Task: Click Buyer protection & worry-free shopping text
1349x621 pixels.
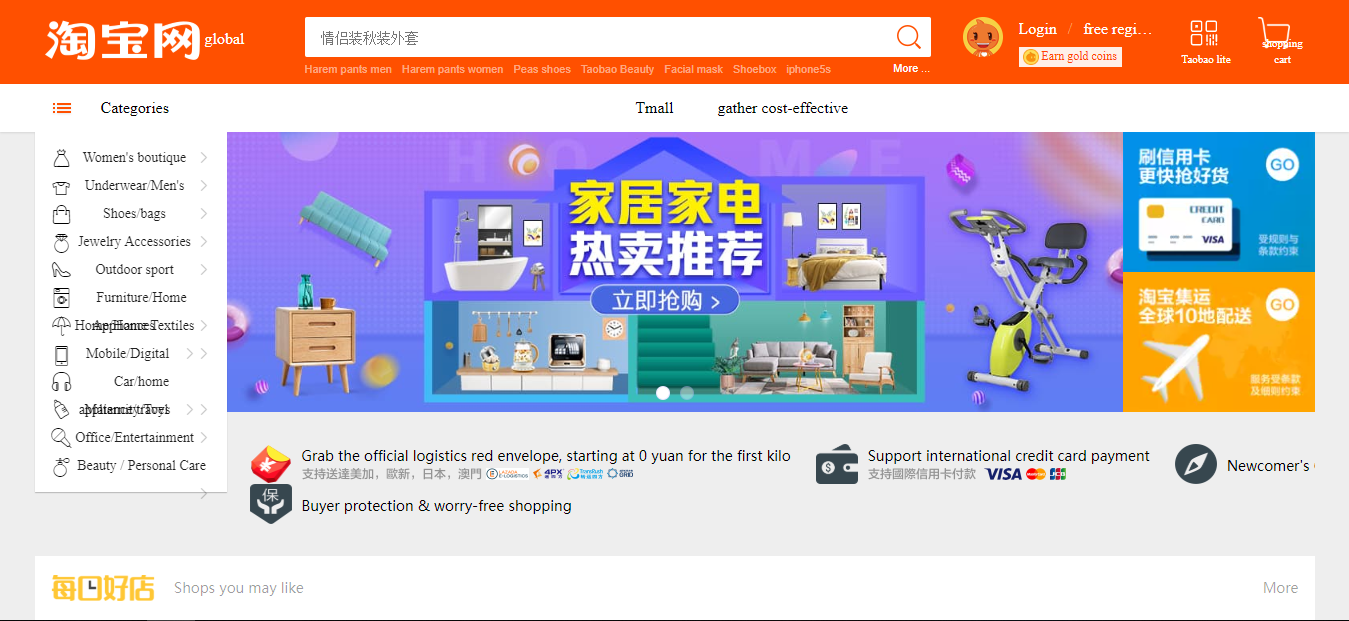Action: pyautogui.click(x=436, y=506)
